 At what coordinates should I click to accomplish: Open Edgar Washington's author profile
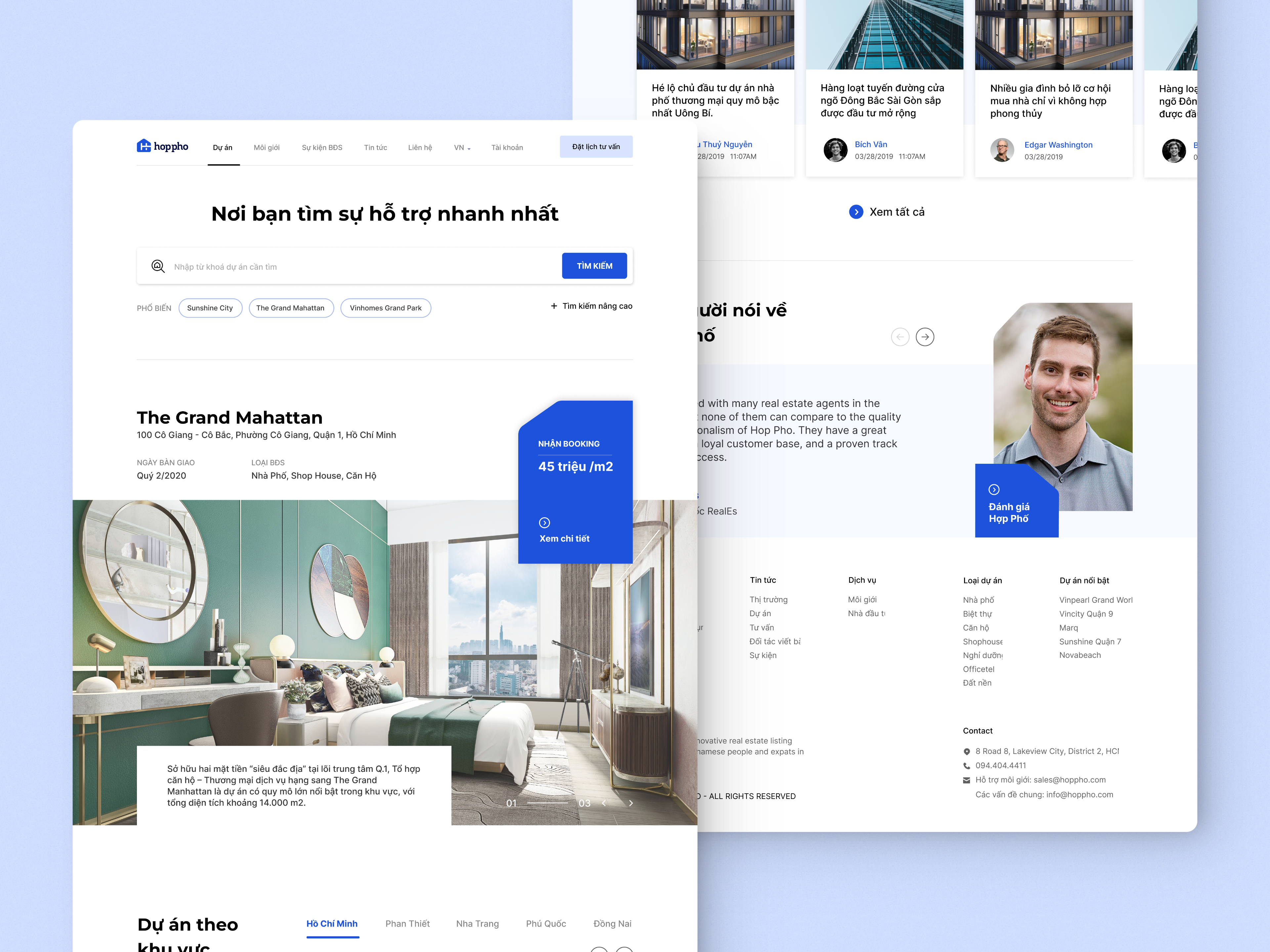click(x=1059, y=144)
